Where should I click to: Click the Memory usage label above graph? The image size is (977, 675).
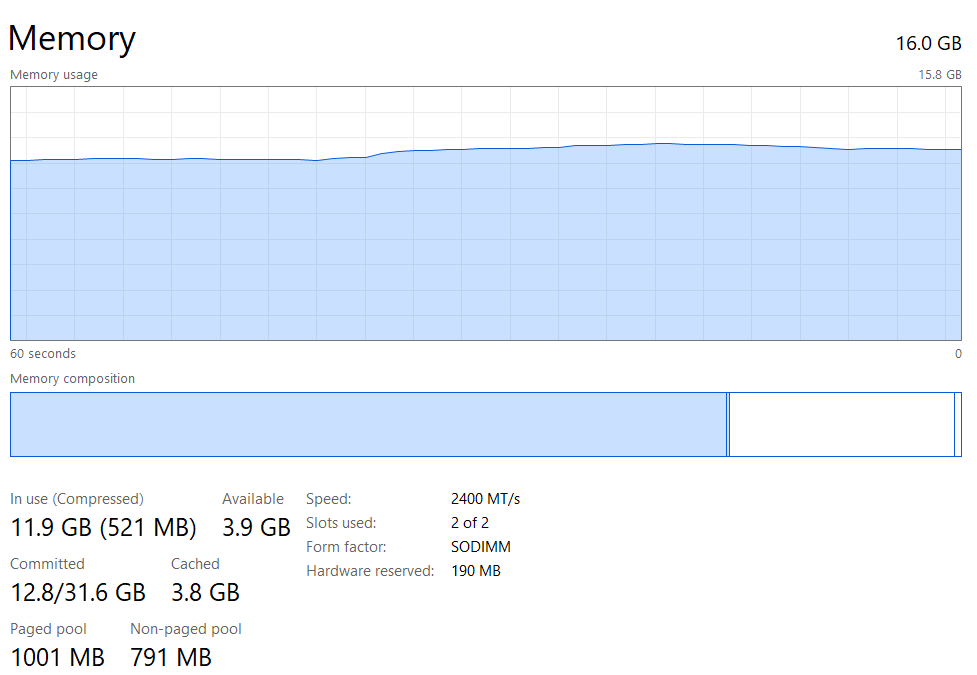[x=54, y=75]
